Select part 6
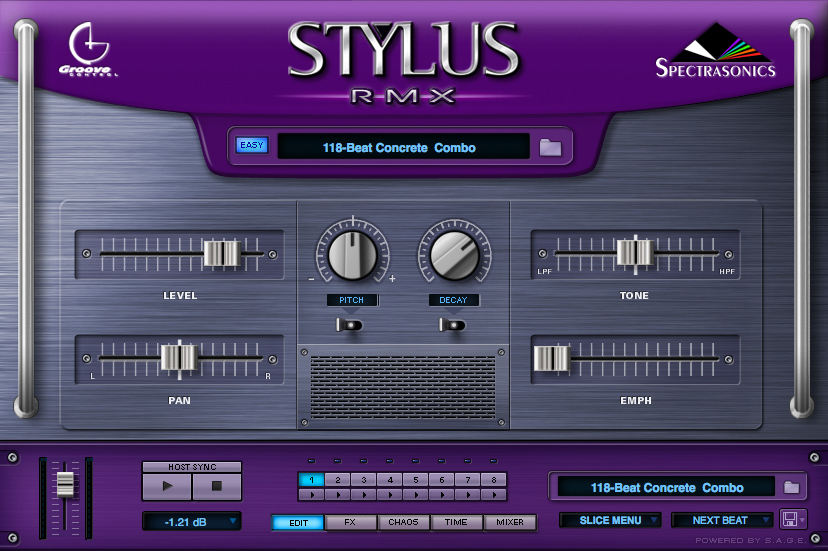Screen dimensions: 828x551 coord(442,480)
